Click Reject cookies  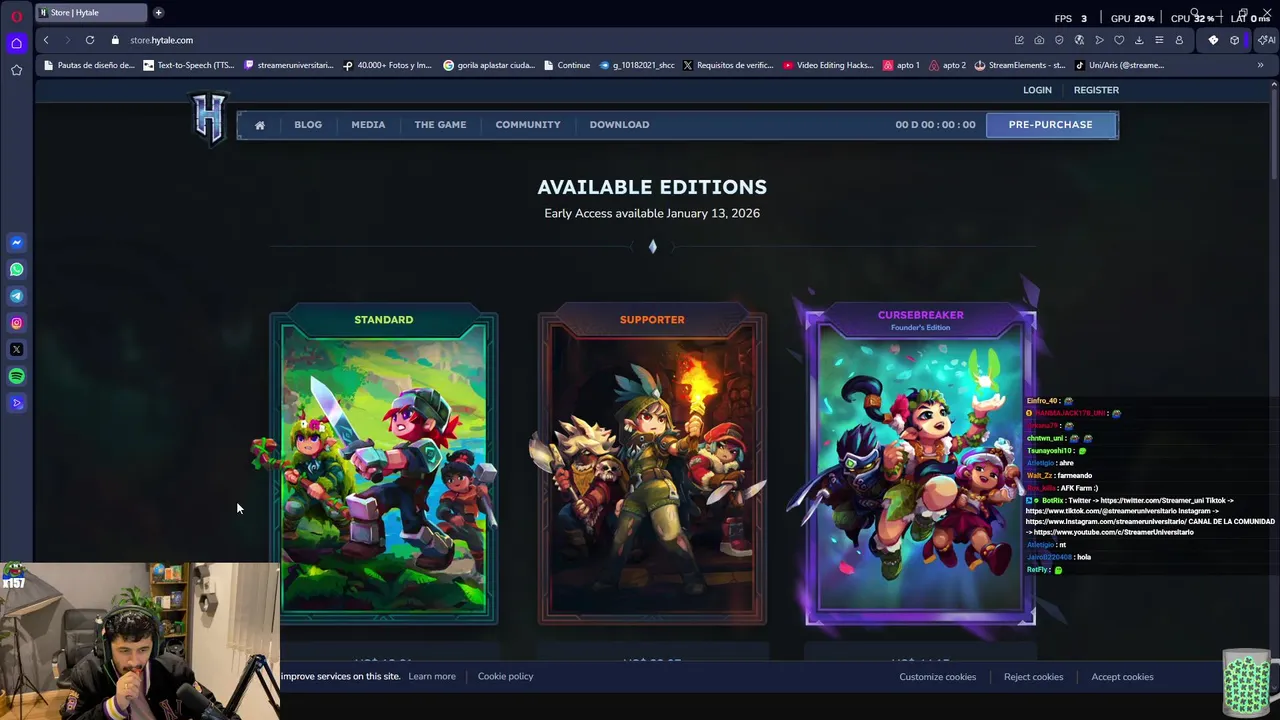coord(1033,677)
